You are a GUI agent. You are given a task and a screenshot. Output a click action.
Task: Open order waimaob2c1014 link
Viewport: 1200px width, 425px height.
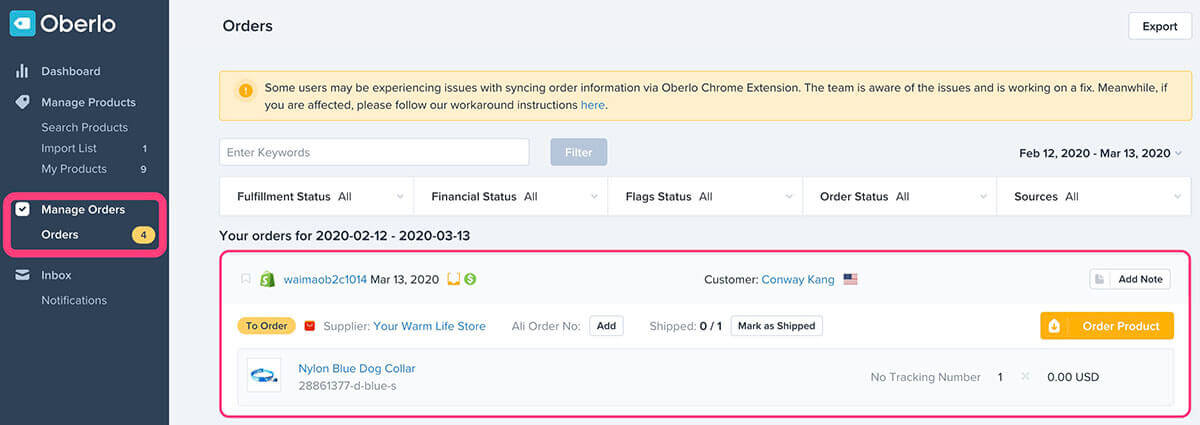tap(325, 279)
